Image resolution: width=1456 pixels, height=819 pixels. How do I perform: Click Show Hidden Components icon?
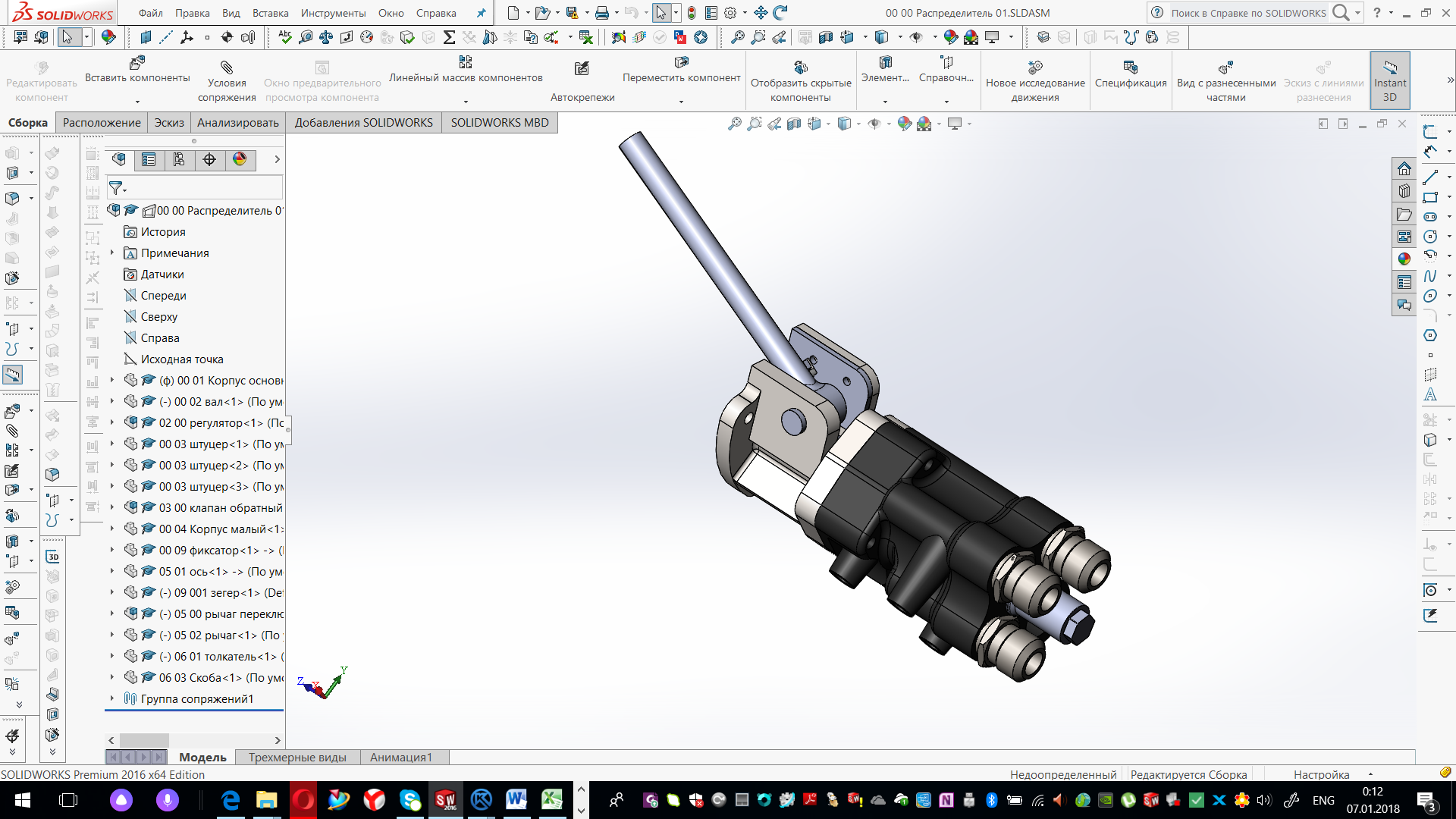[801, 67]
